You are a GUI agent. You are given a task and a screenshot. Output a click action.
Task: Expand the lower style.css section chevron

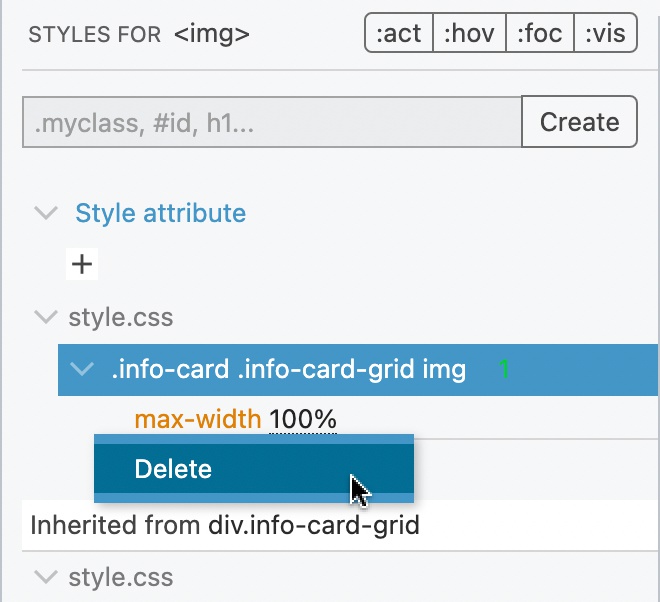pyautogui.click(x=45, y=577)
